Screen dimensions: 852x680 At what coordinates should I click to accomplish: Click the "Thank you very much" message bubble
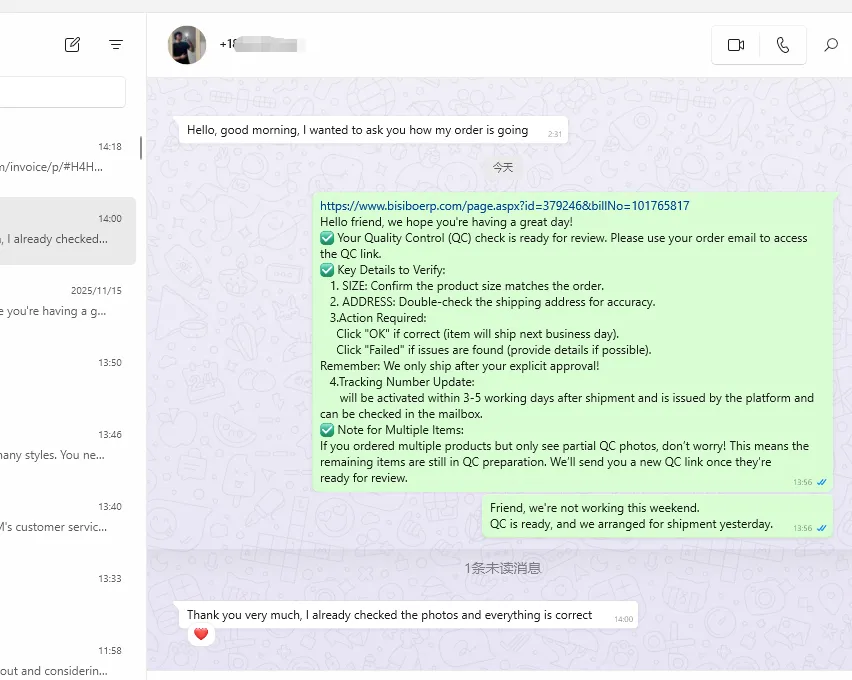(x=390, y=615)
